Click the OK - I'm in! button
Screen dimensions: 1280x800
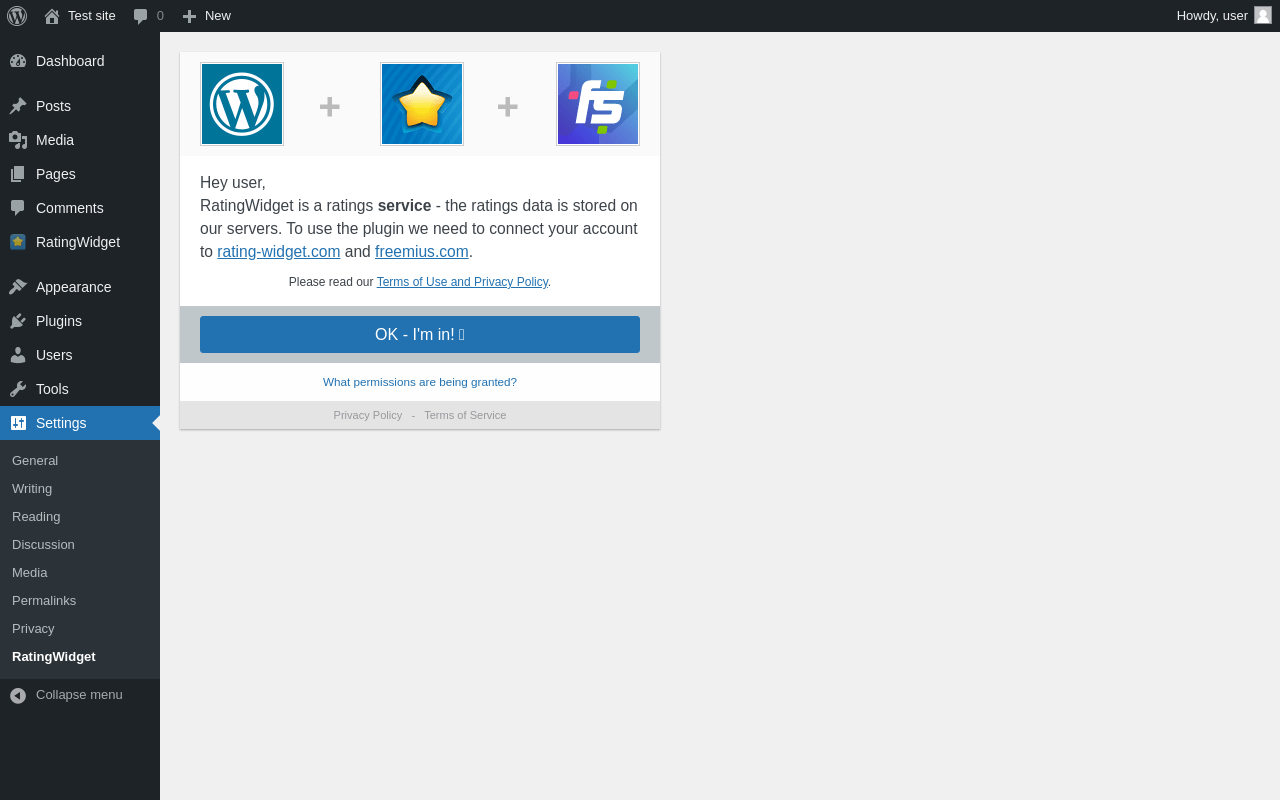pos(420,335)
